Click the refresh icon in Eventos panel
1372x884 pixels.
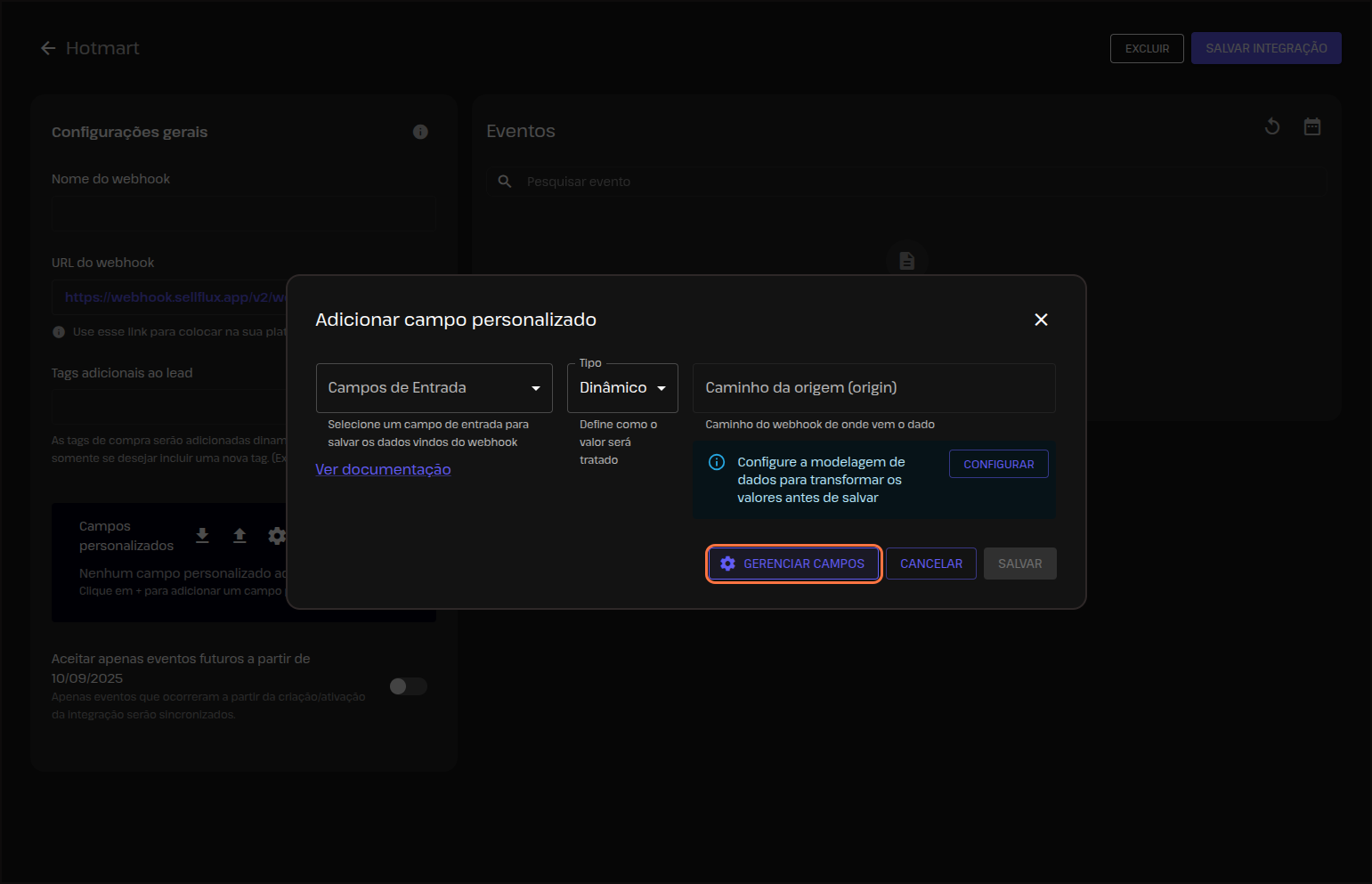tap(1272, 126)
